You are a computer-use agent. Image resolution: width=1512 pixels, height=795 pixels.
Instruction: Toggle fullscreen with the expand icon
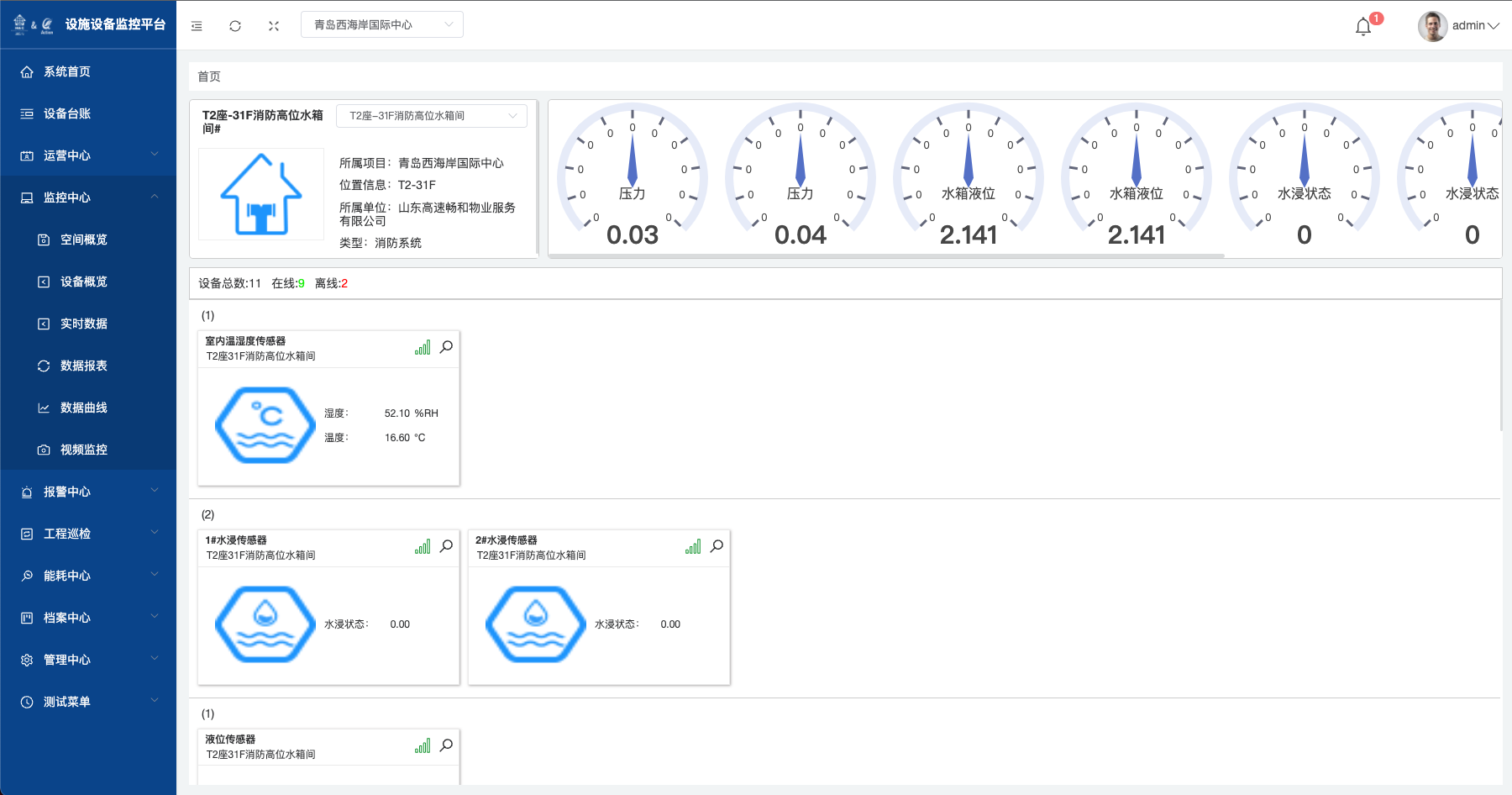[x=274, y=26]
